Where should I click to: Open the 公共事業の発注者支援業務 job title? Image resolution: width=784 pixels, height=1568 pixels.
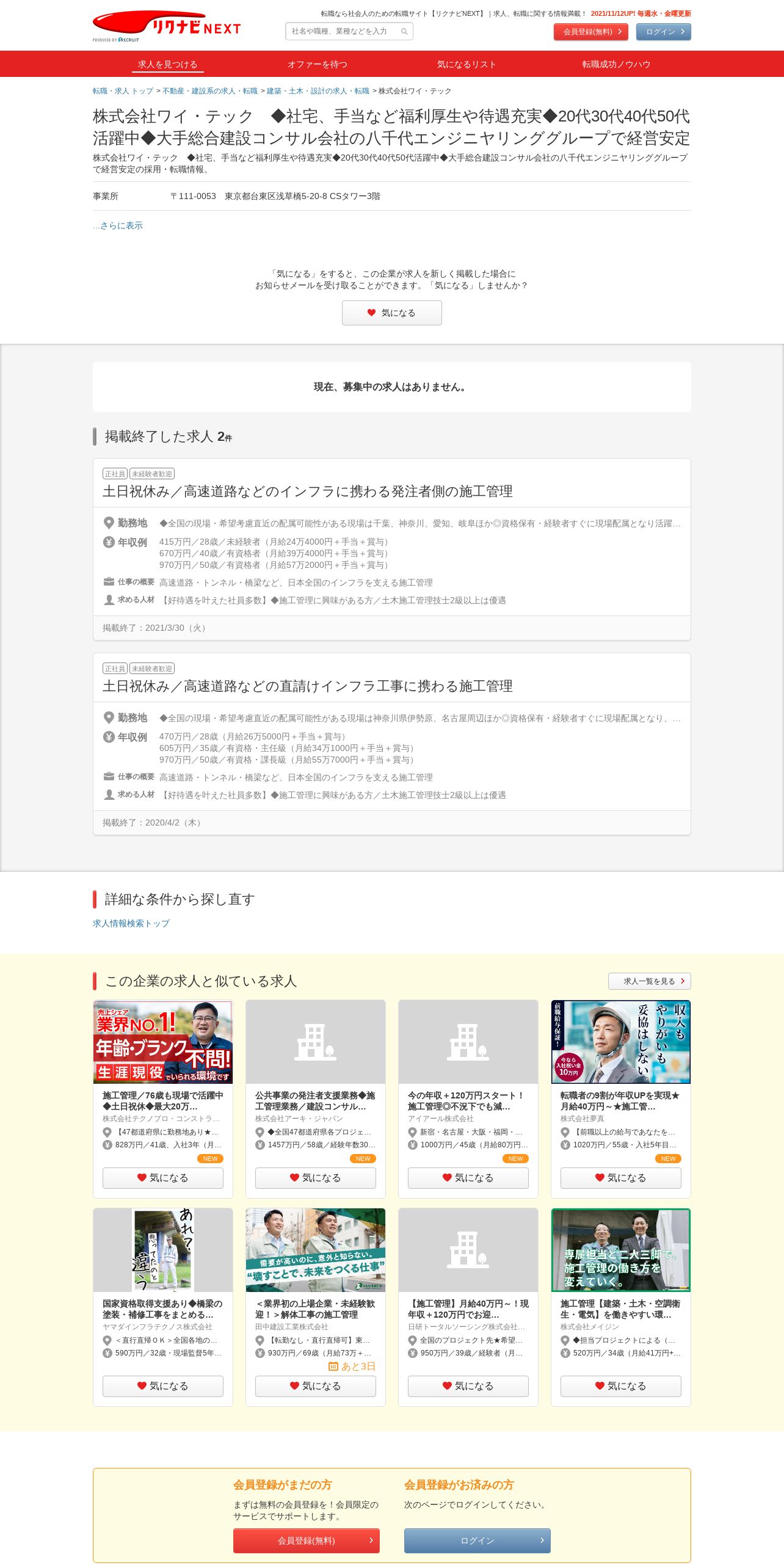[x=316, y=1101]
